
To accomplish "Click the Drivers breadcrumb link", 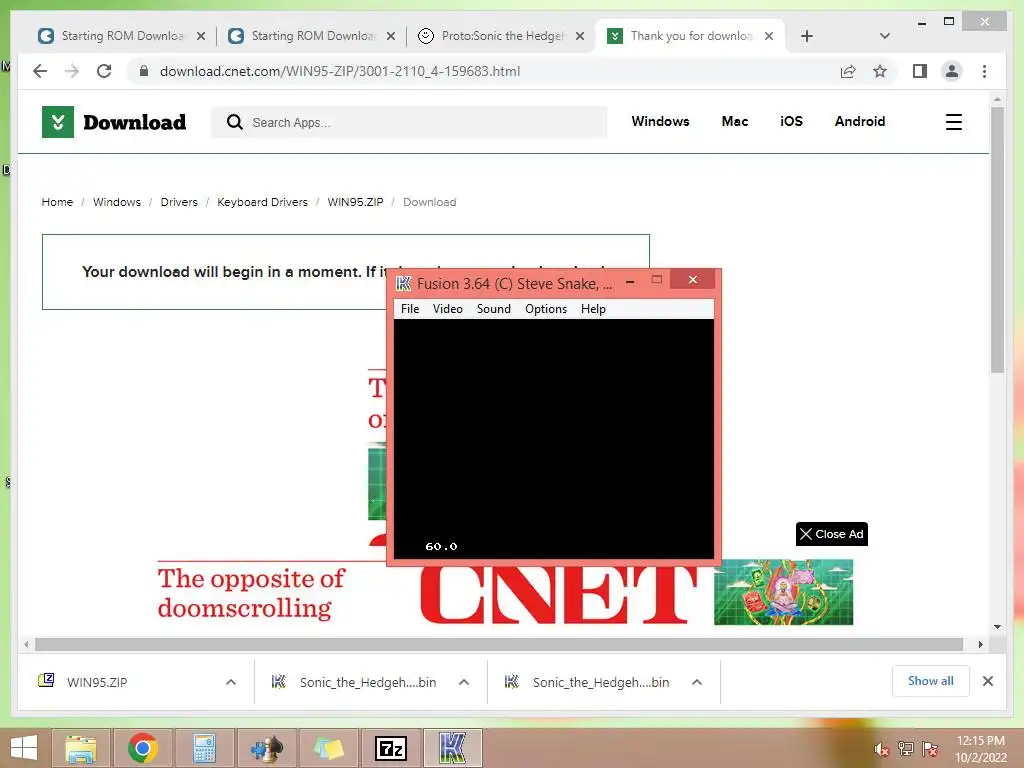I will pyautogui.click(x=179, y=202).
